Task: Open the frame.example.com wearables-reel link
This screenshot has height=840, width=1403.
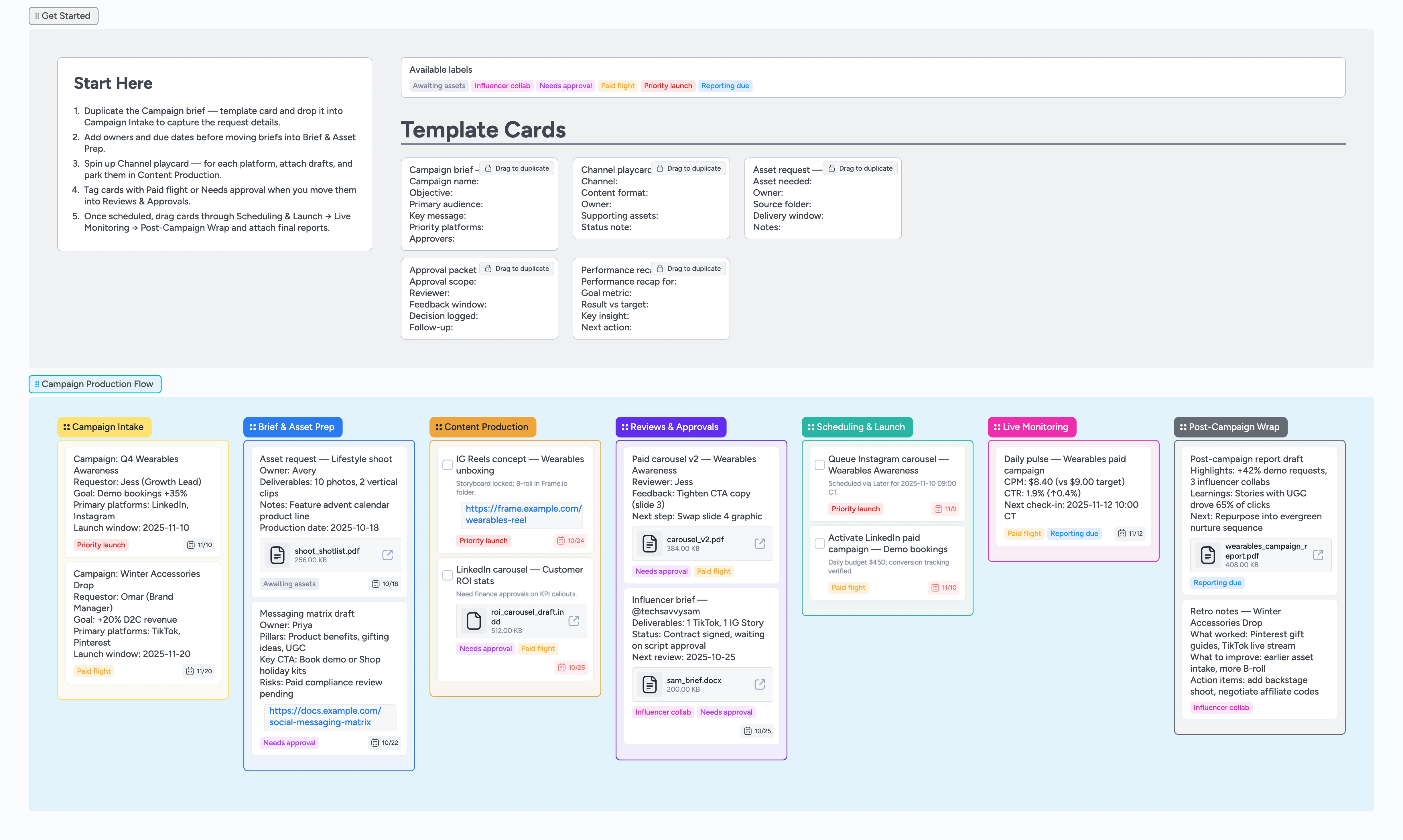Action: [522, 514]
